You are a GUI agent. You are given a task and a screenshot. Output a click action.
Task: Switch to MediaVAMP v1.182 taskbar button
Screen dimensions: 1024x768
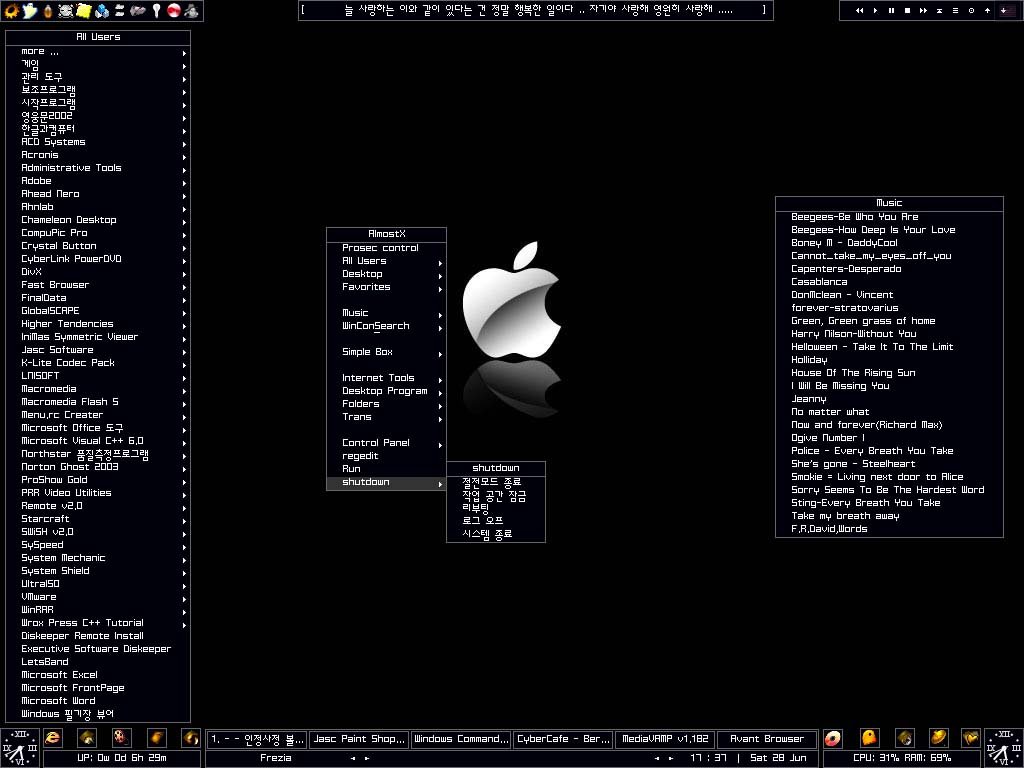click(x=665, y=739)
